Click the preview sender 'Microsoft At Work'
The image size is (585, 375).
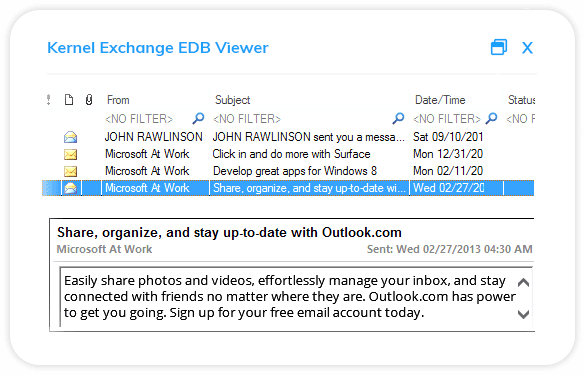click(104, 249)
